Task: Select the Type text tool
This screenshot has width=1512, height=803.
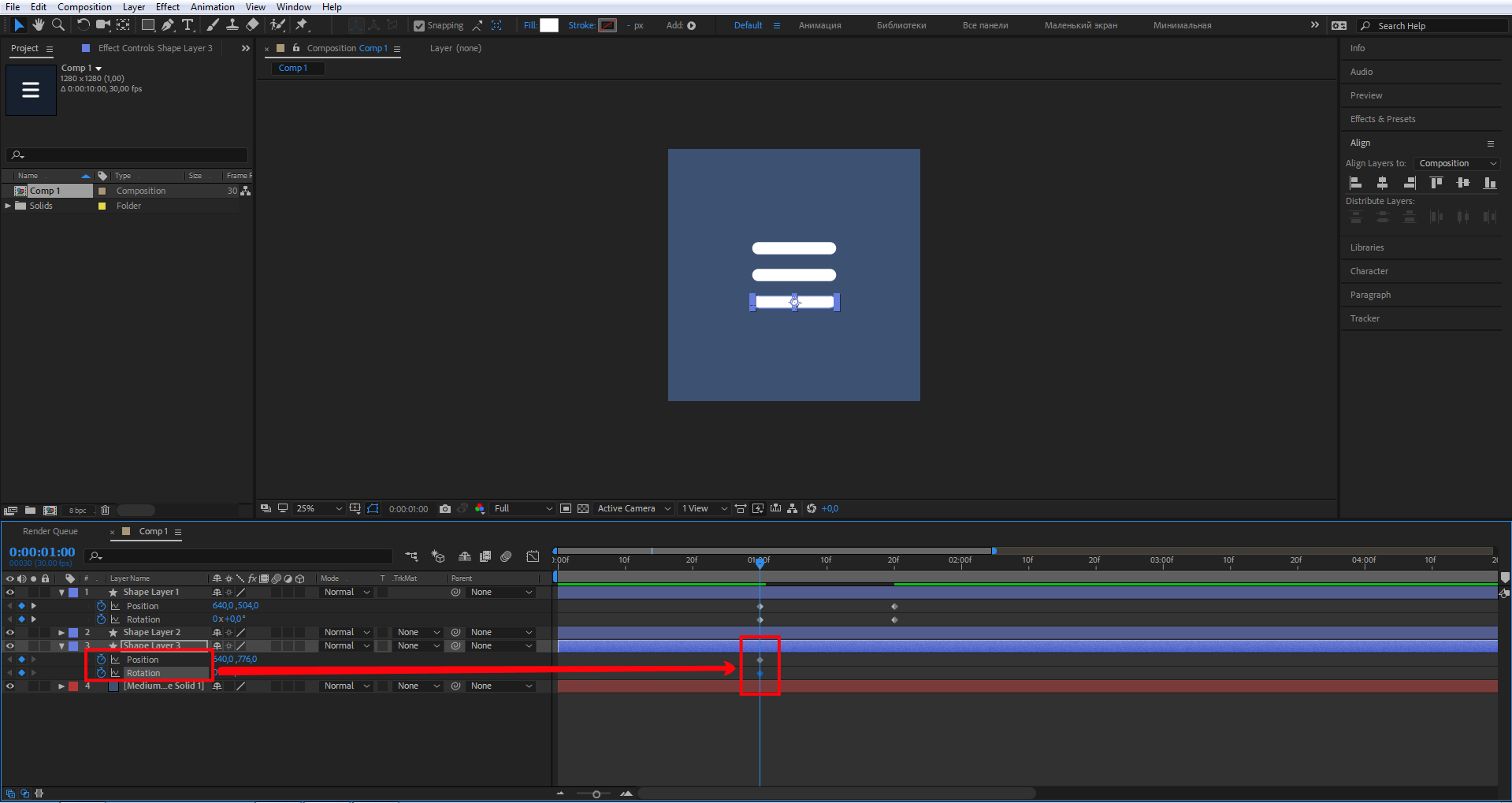Action: coord(188,25)
